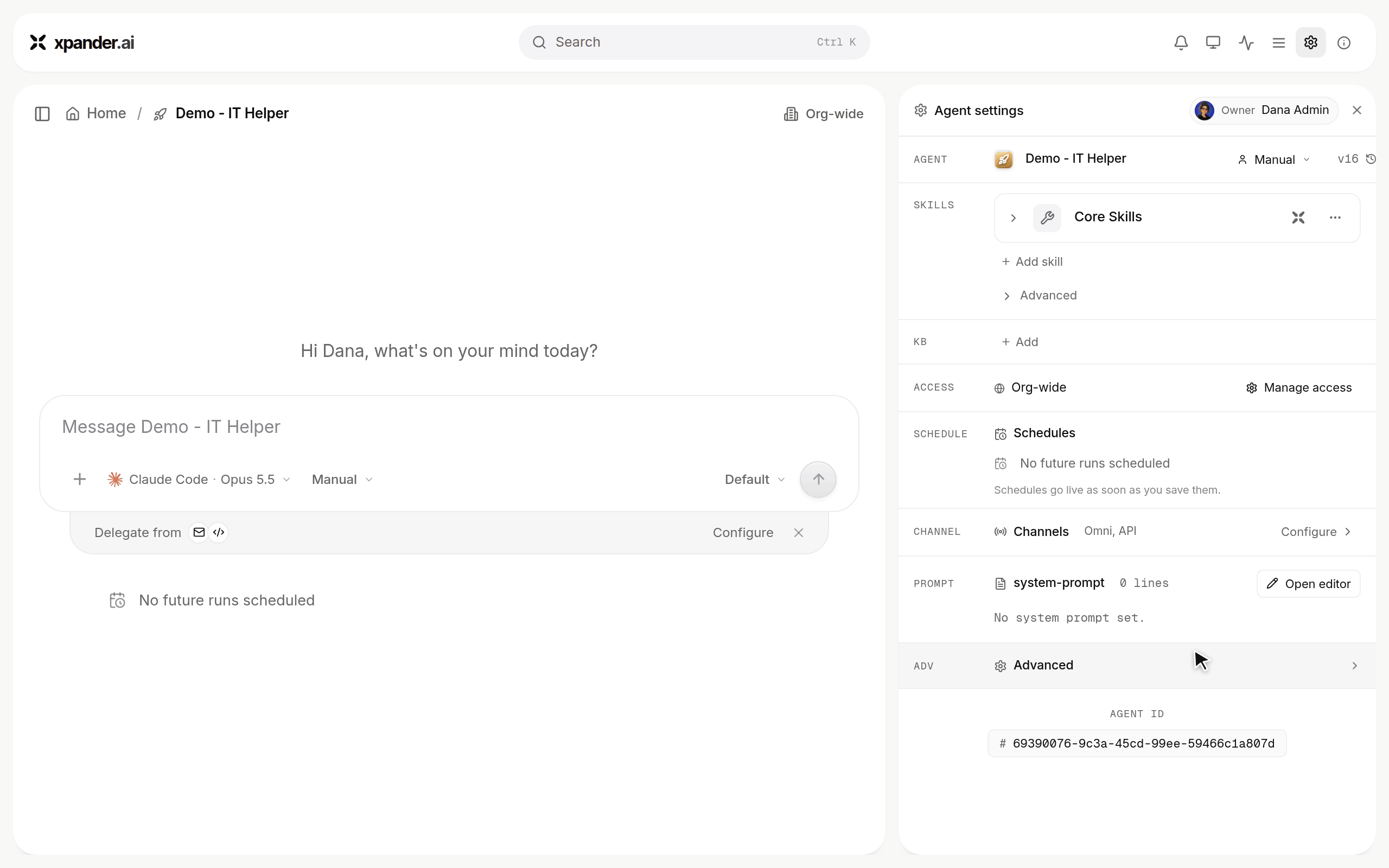Viewport: 1389px width, 868px height.
Task: Open the Default dropdown in composer
Action: (754, 480)
